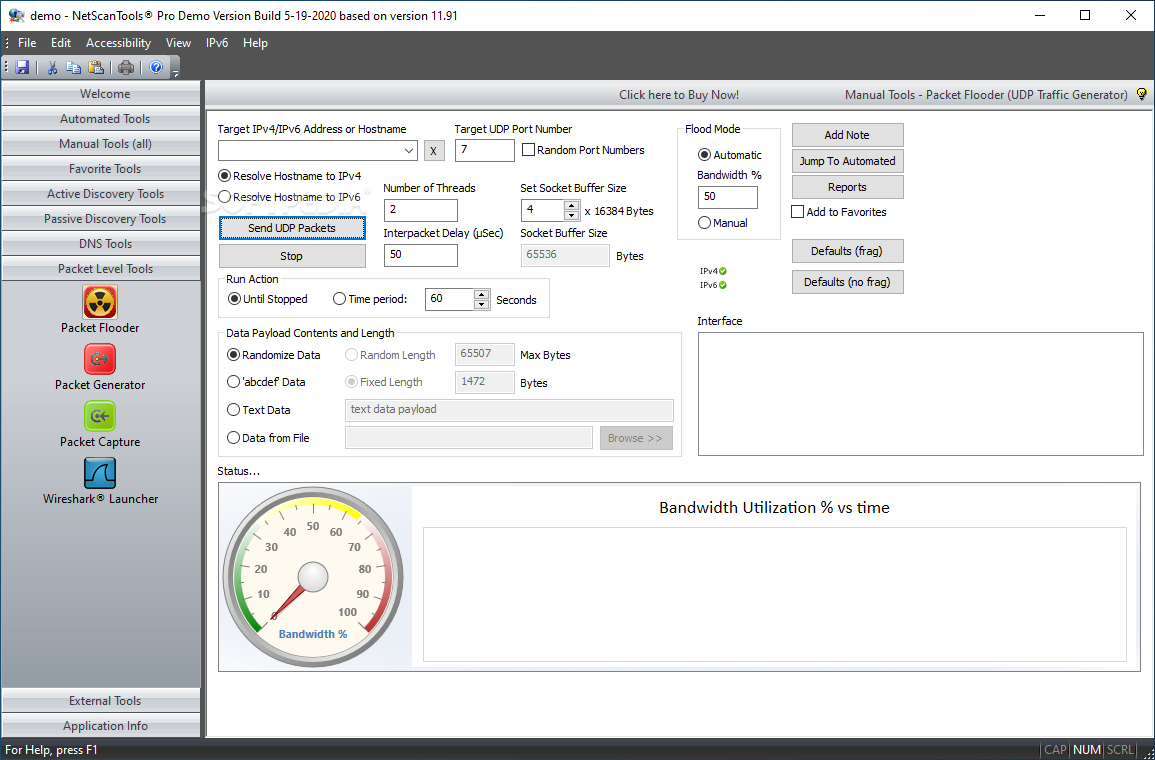This screenshot has width=1155, height=760.
Task: Choose 'abcdef' Data payload option
Action: (x=267, y=382)
